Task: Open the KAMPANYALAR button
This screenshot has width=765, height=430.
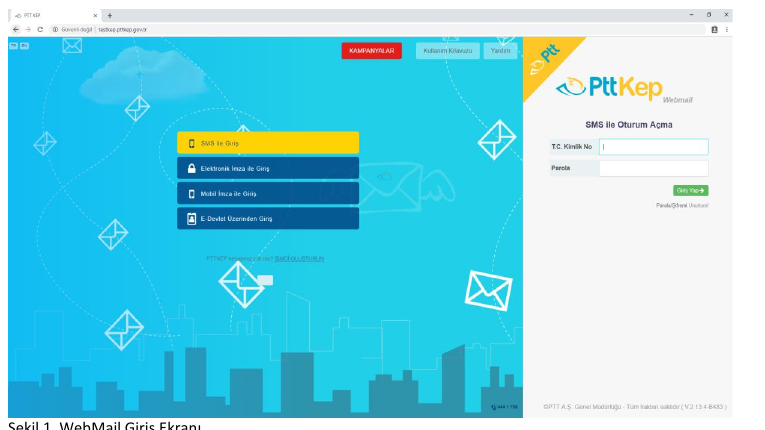Action: [x=372, y=51]
